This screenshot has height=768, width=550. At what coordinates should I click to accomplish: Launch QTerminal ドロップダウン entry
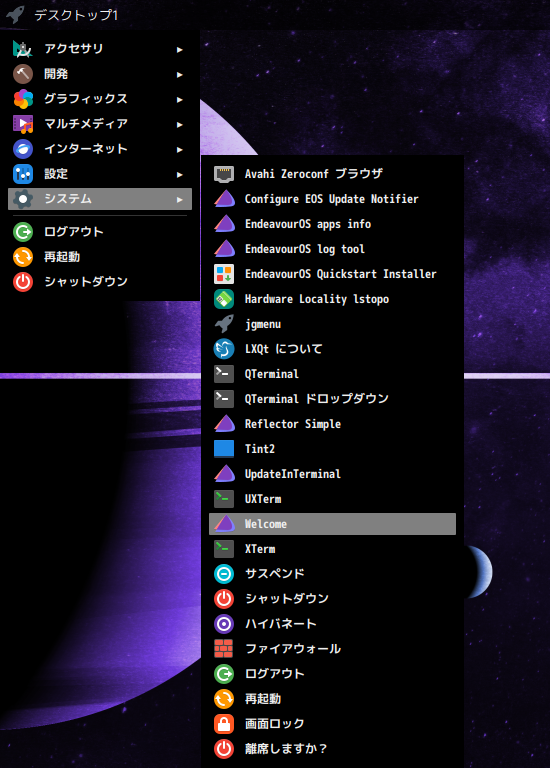pos(332,399)
